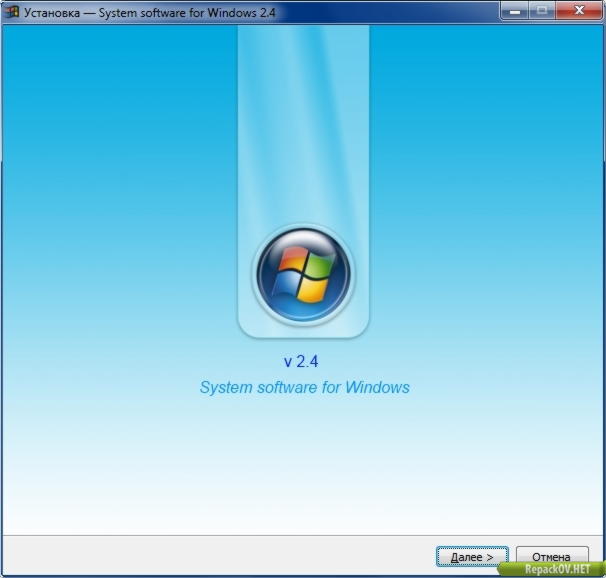Cancel setup with the Отмена button

[x=552, y=556]
